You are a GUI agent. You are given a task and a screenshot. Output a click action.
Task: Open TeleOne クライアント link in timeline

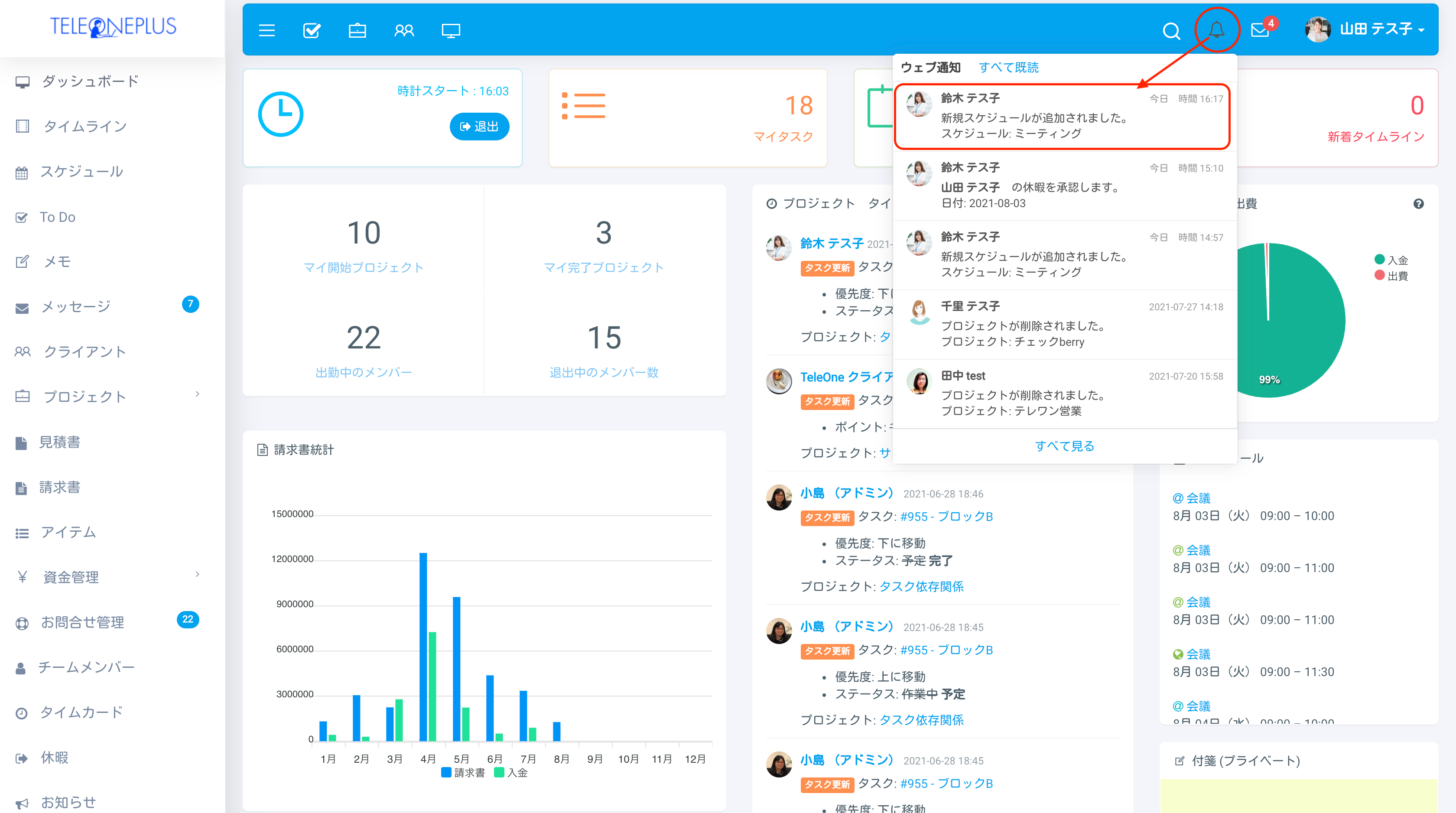(846, 377)
